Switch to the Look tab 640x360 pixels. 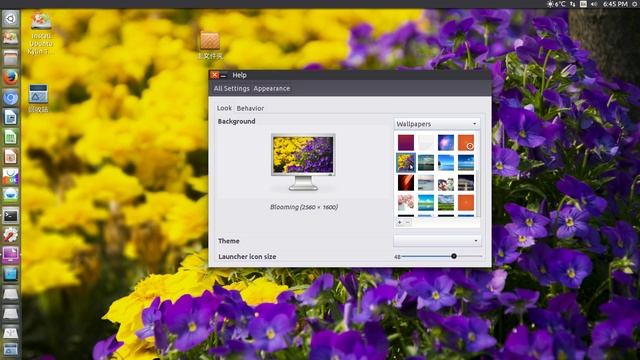[224, 108]
